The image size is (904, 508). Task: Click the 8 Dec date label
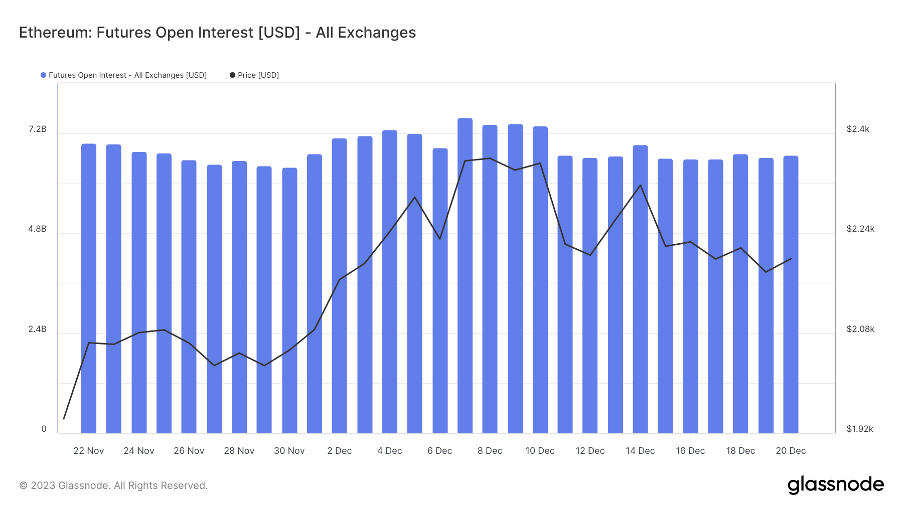pos(490,451)
